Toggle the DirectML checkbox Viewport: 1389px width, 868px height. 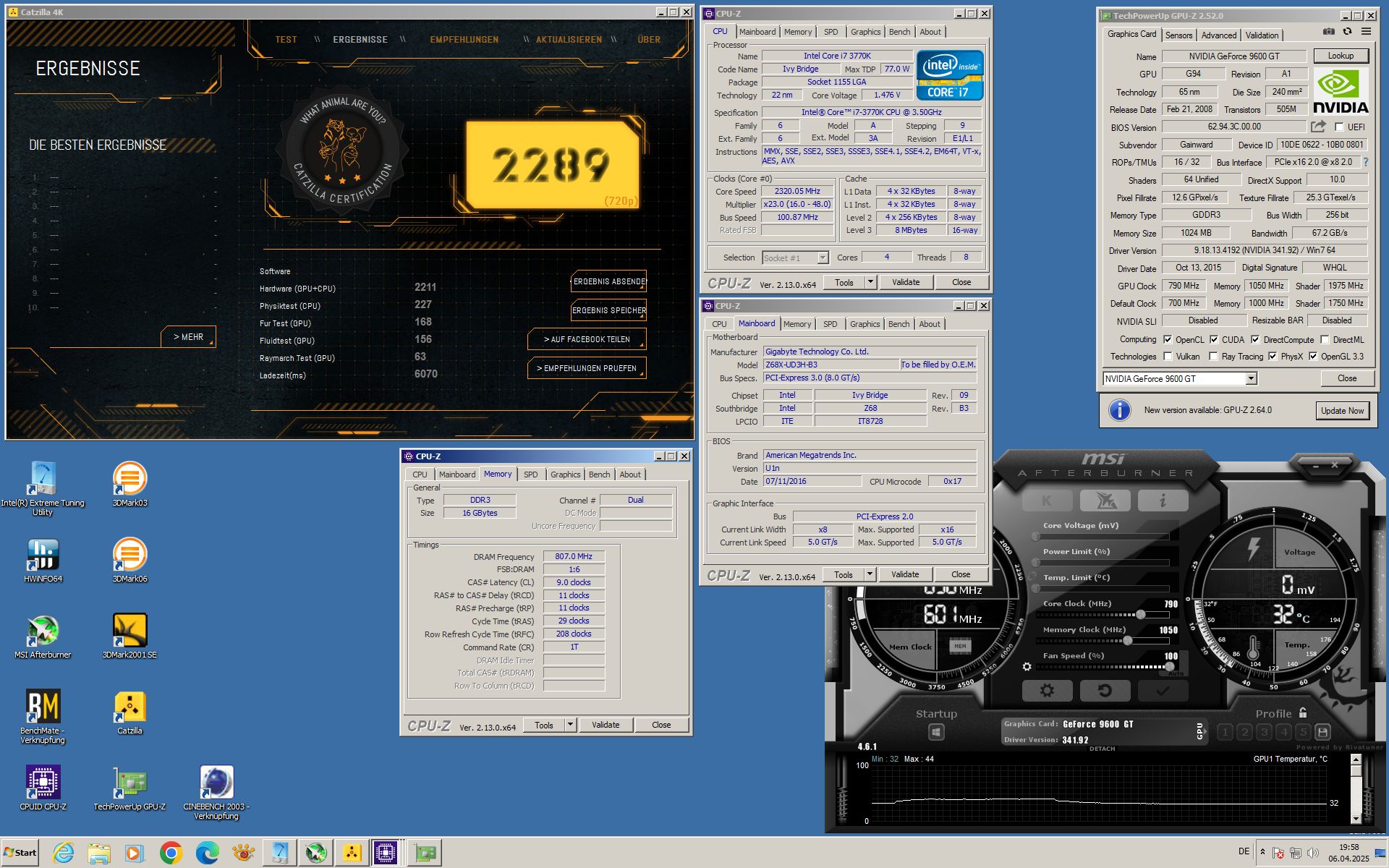[x=1325, y=339]
